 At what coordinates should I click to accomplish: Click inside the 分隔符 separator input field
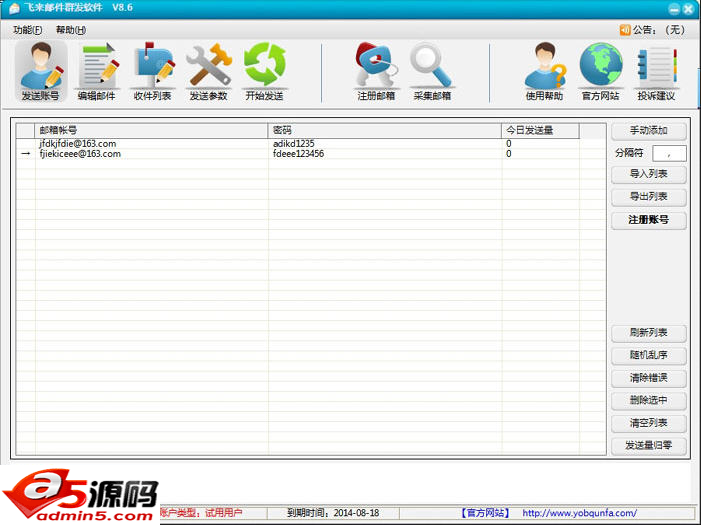click(x=668, y=153)
